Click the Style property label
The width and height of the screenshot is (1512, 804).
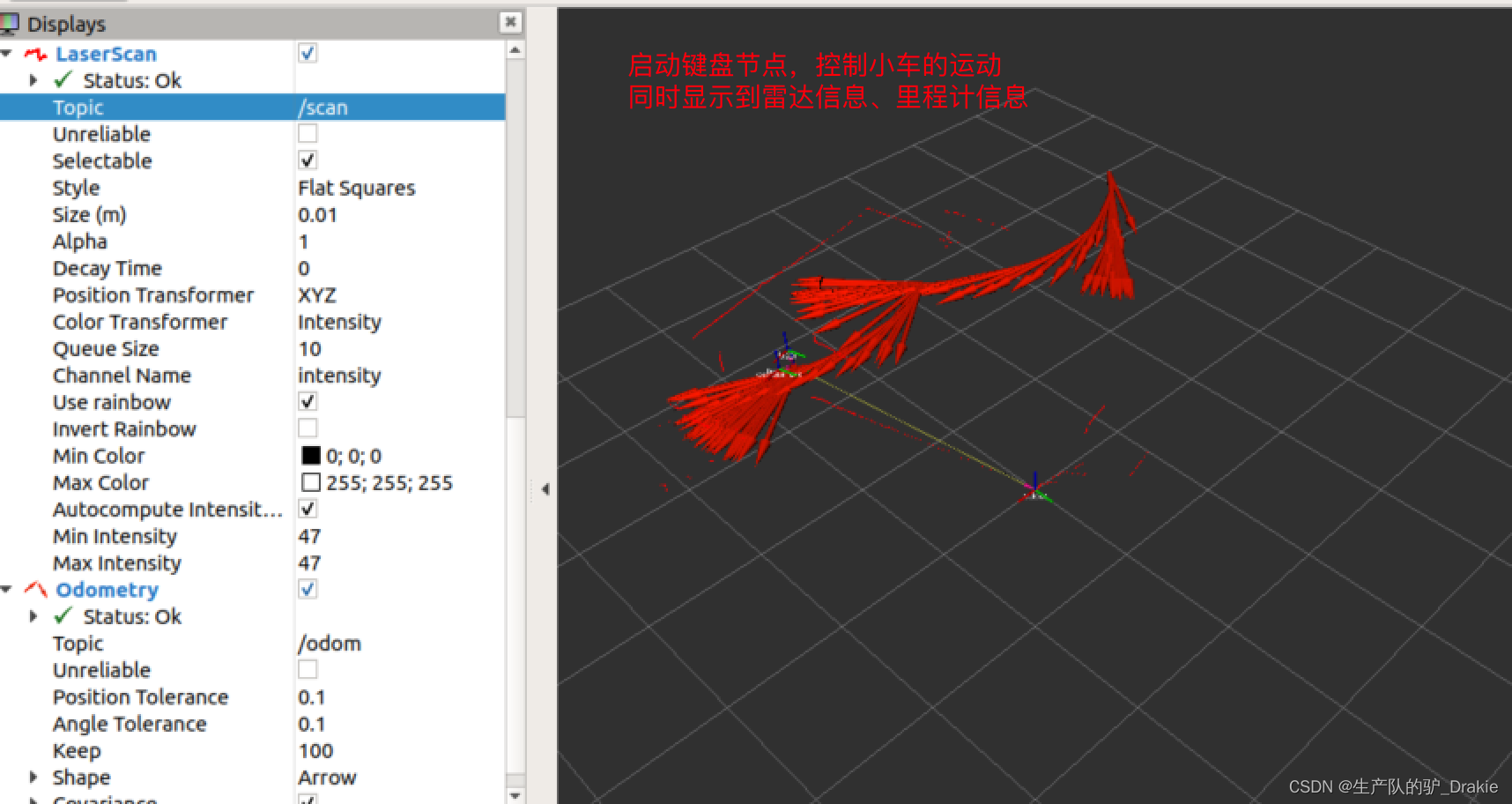point(76,188)
